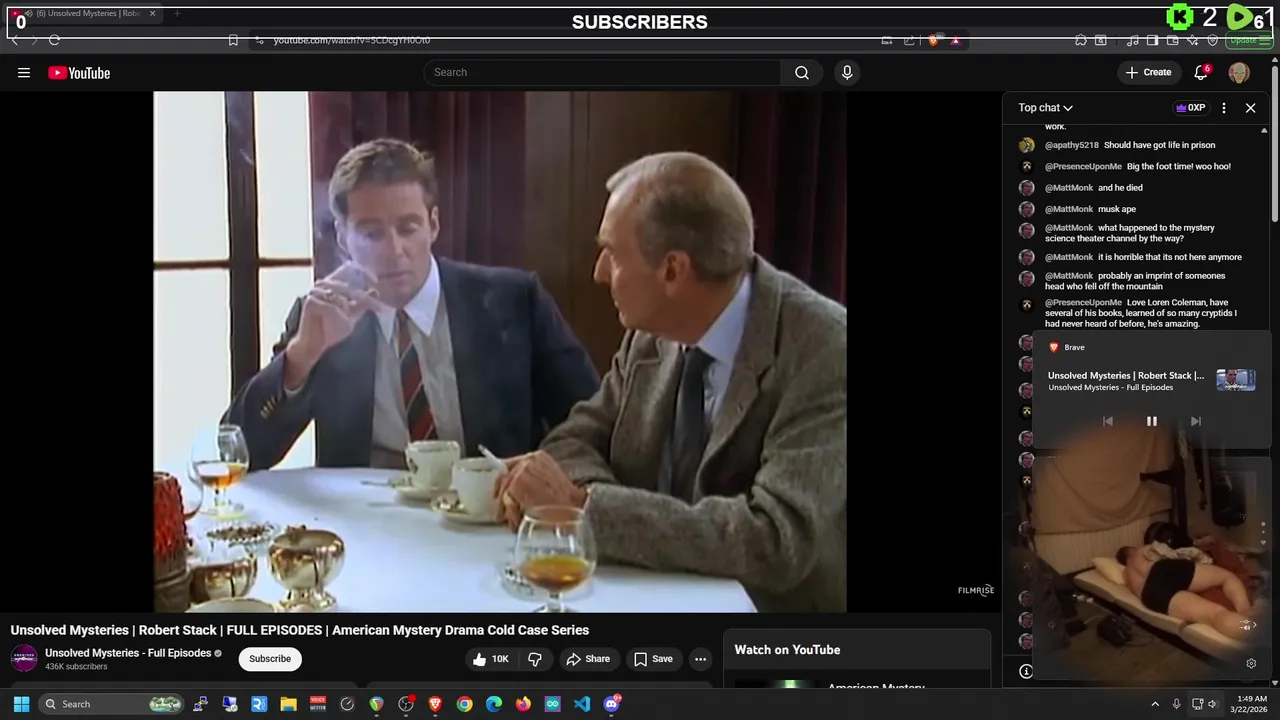Show hidden system tray icons chevron
Screen dimensions: 1280x720
tap(1155, 704)
